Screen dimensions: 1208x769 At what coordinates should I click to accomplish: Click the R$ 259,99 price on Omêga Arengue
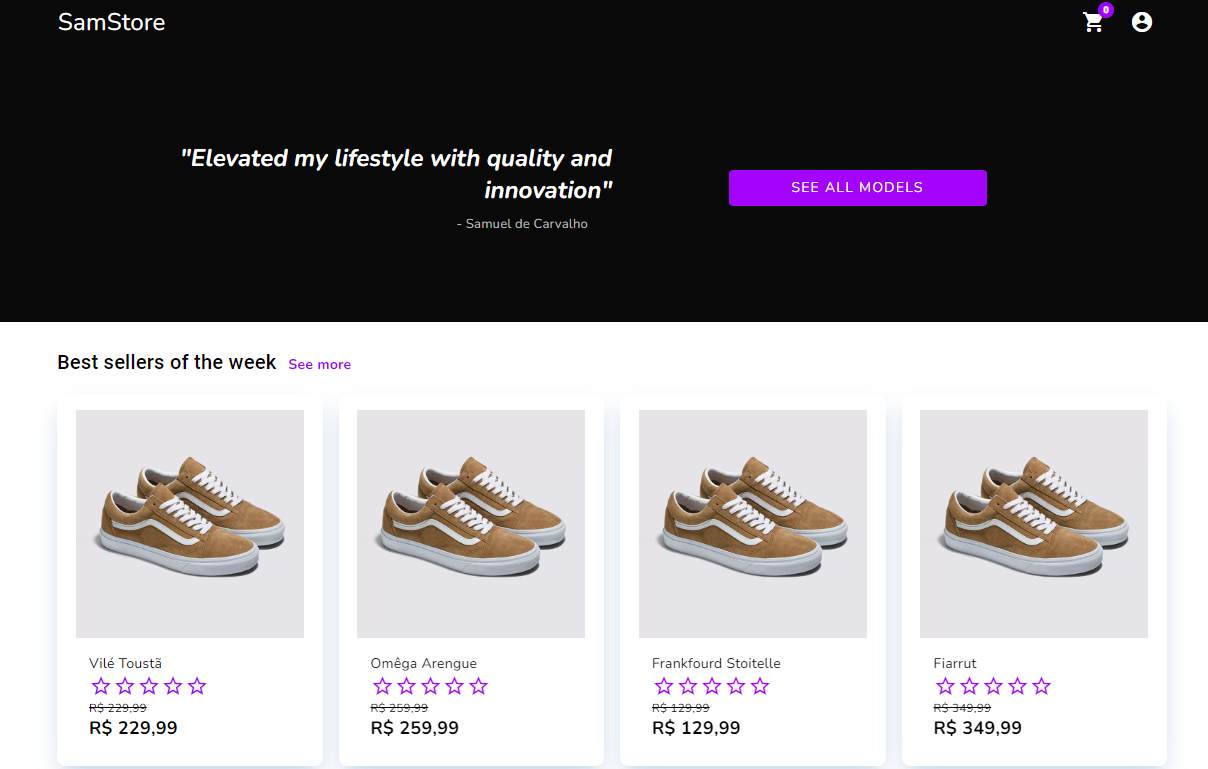pos(415,728)
